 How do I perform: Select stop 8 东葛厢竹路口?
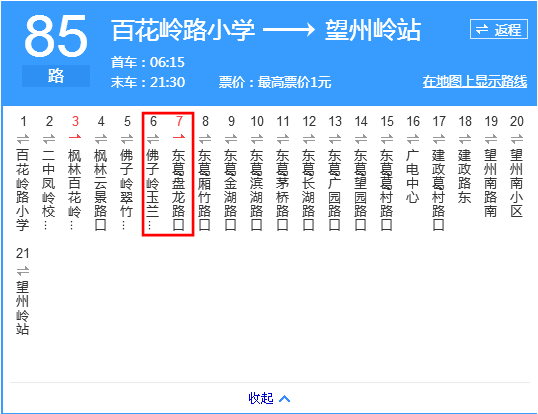pyautogui.click(x=204, y=190)
